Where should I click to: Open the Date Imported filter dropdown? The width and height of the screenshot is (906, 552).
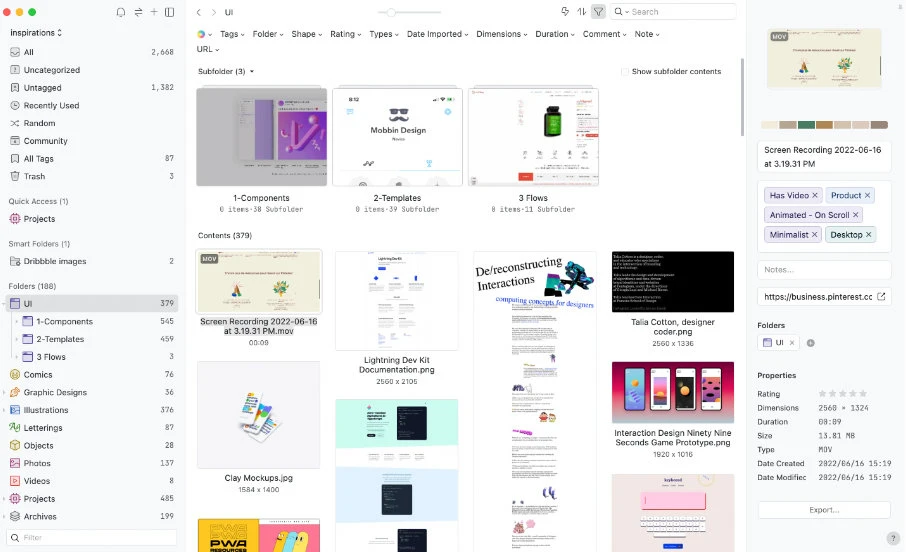pos(438,34)
